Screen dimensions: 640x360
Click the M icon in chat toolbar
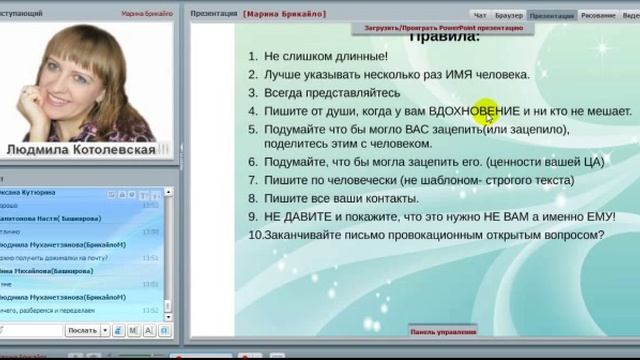[x=133, y=330]
